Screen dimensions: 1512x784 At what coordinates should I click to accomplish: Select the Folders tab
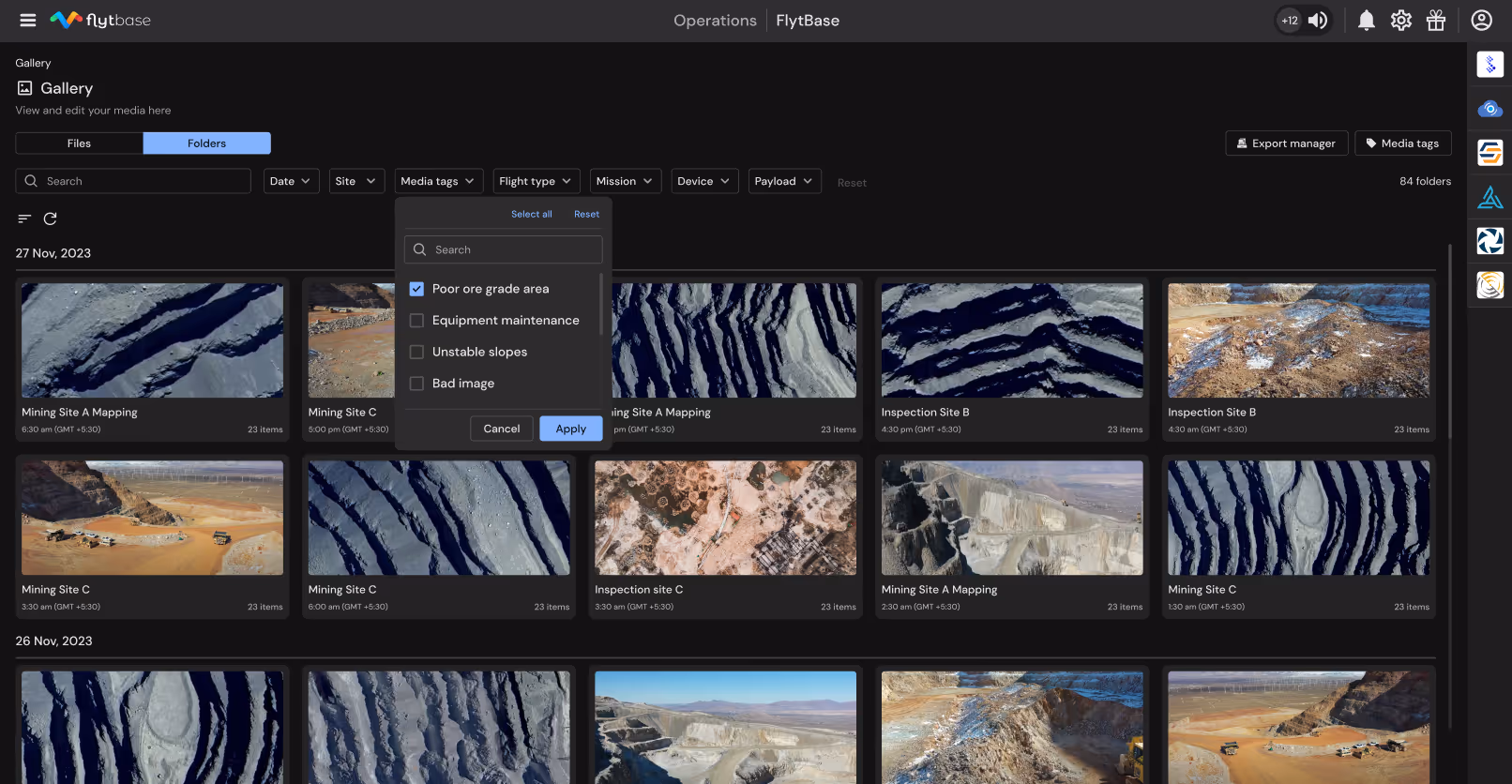click(206, 143)
